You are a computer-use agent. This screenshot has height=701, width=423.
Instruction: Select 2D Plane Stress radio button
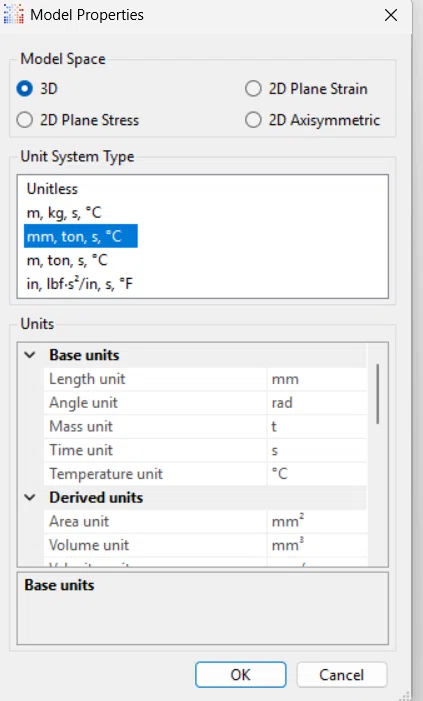(78, 120)
